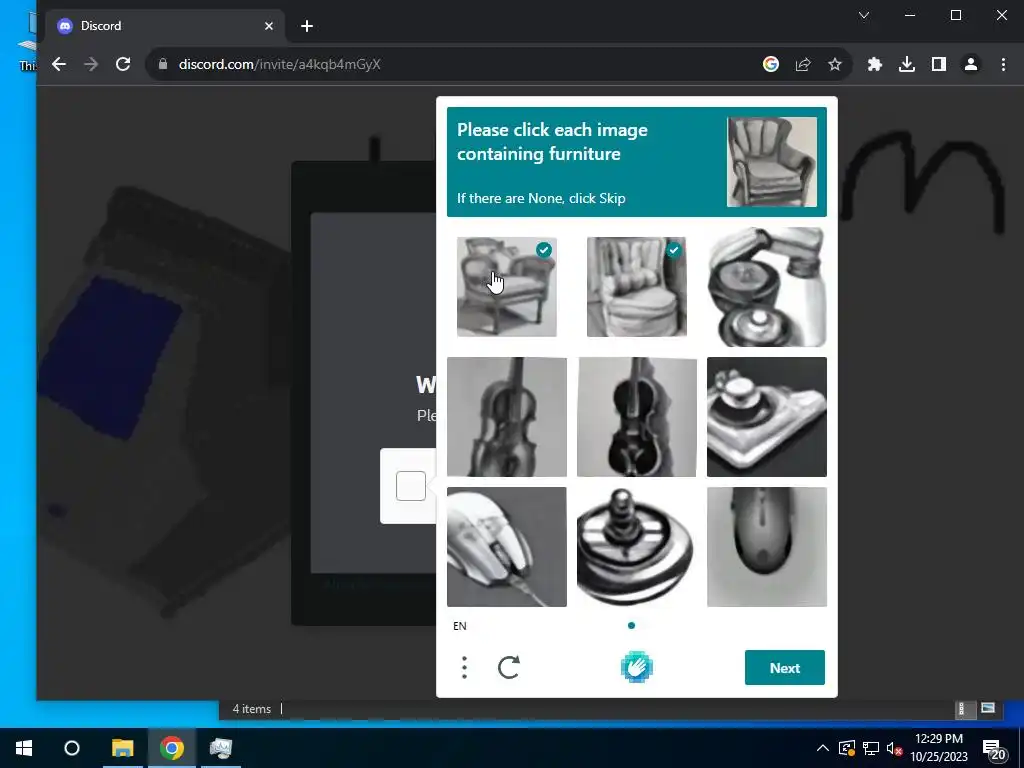Open the Windows Start menu
1024x768 pixels.
tap(24, 748)
